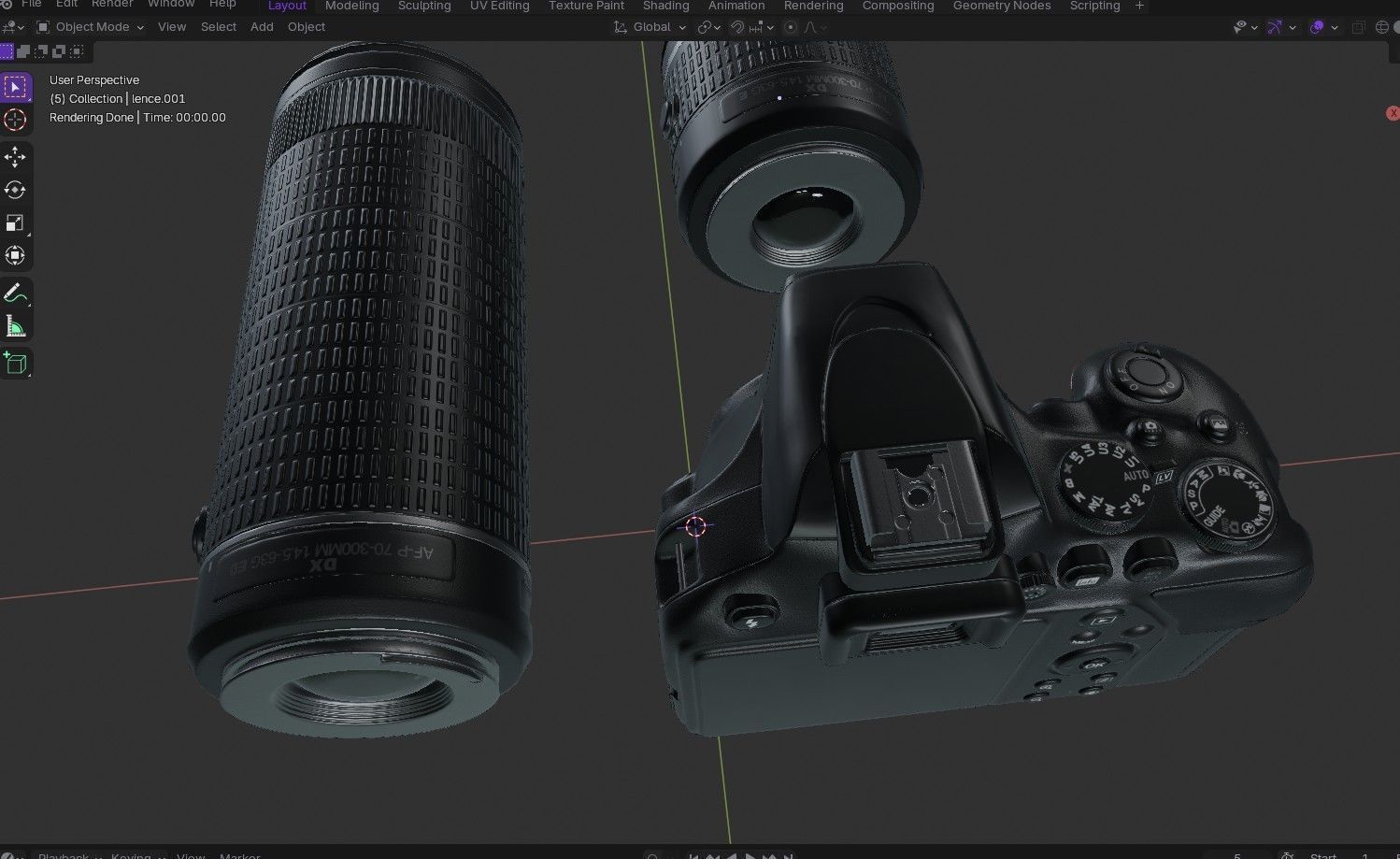Select the Measure tool
The height and width of the screenshot is (859, 1400).
[15, 326]
